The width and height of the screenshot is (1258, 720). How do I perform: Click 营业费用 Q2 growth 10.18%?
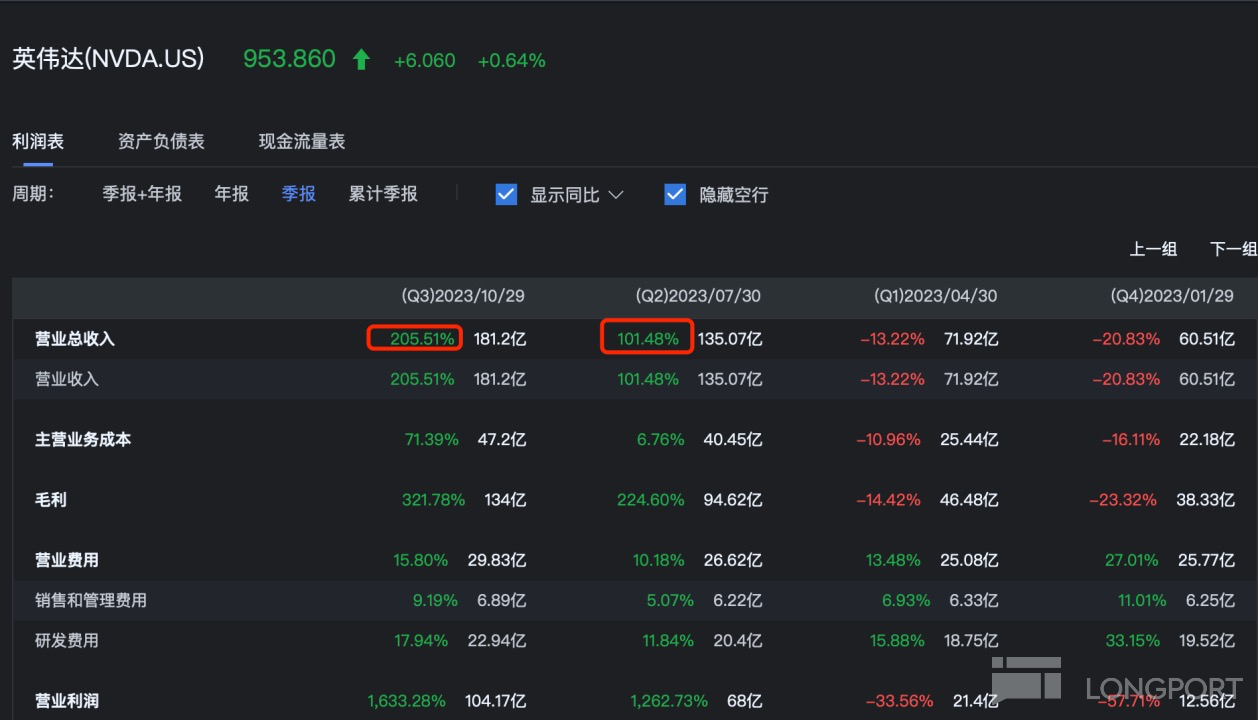pos(659,560)
